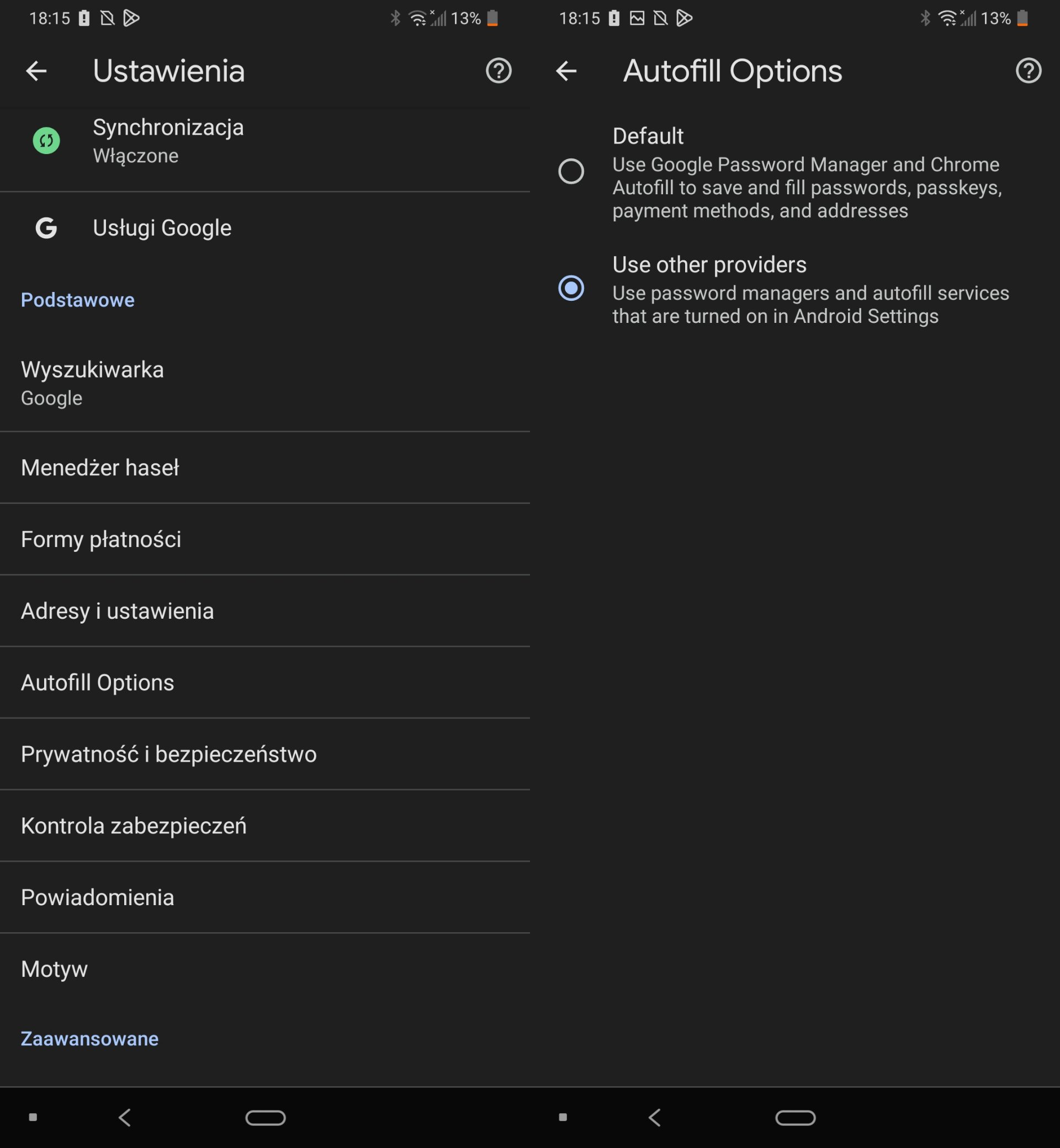This screenshot has height=1148, width=1060.
Task: Open Formy płatności settings
Action: pyautogui.click(x=102, y=540)
